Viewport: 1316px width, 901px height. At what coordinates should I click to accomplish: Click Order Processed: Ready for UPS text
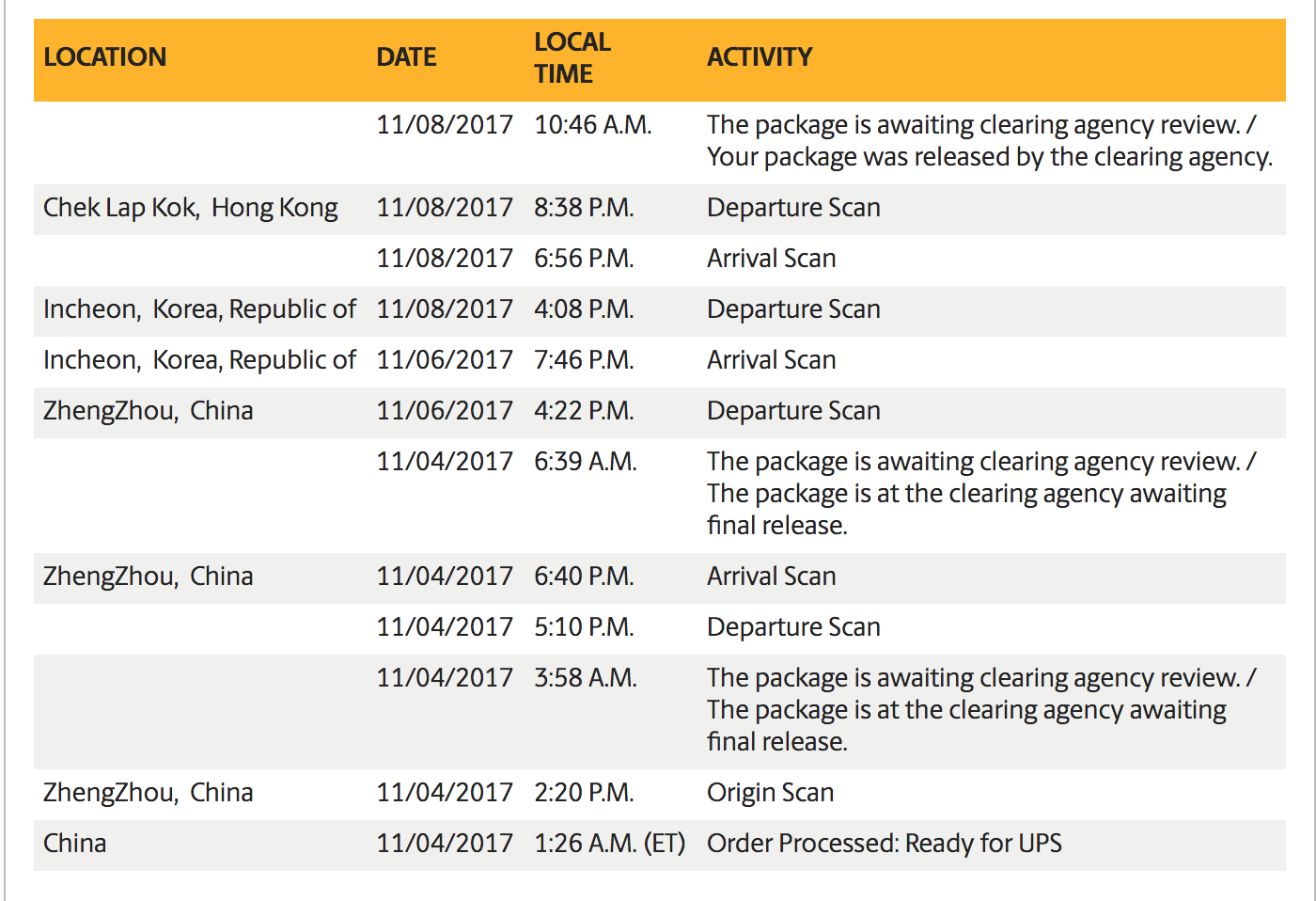tap(885, 844)
